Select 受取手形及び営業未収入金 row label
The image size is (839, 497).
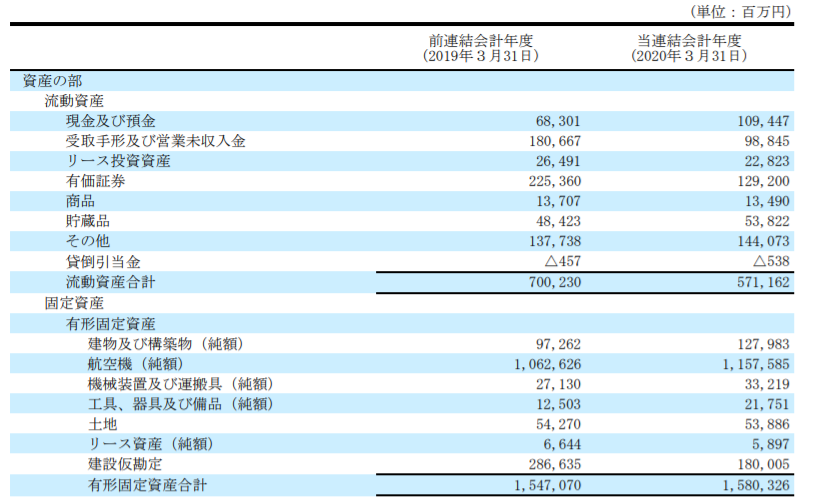pos(155,141)
